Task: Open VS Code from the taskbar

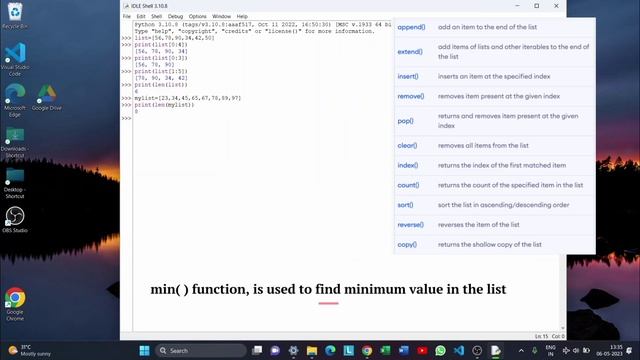Action: (459, 351)
